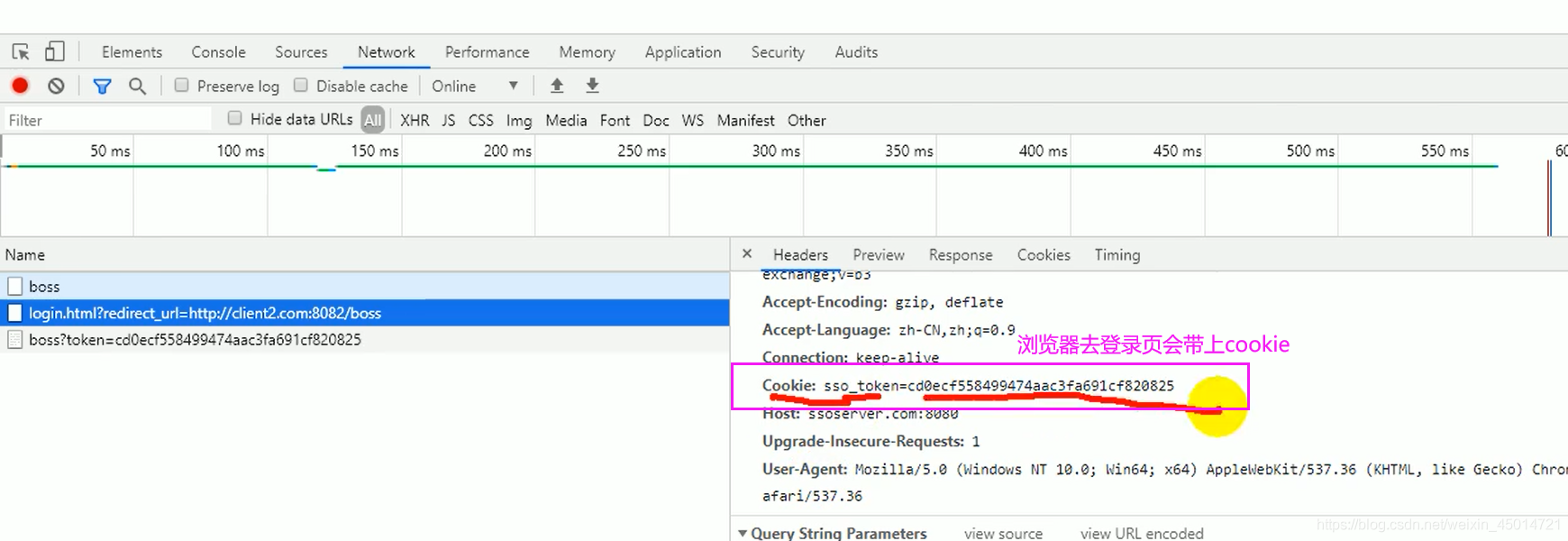The height and width of the screenshot is (541, 1568).
Task: Clear the network log icon
Action: pyautogui.click(x=56, y=86)
